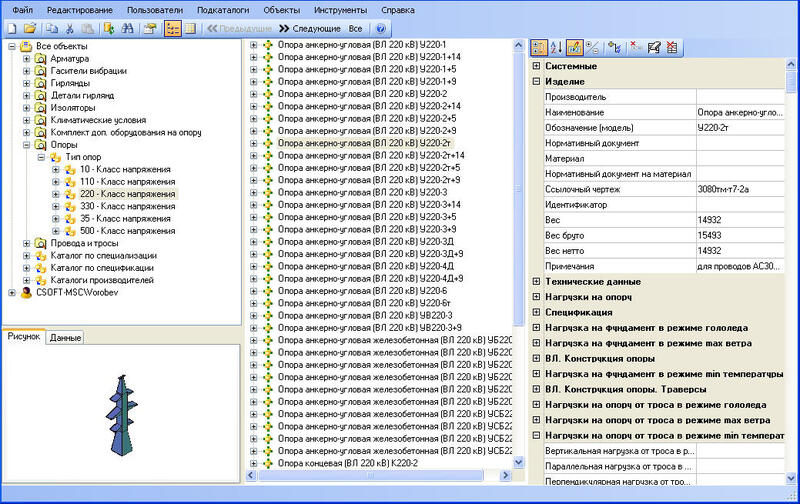The width and height of the screenshot is (800, 504).
Task: Click the 3D tower preview image
Action: pyautogui.click(x=121, y=415)
